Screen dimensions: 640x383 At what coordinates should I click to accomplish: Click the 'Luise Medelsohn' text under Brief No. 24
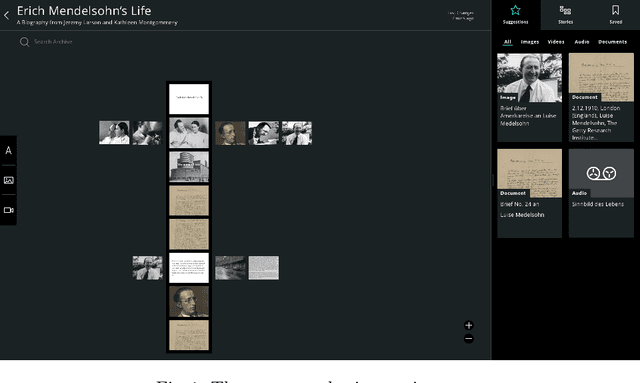click(x=522, y=215)
